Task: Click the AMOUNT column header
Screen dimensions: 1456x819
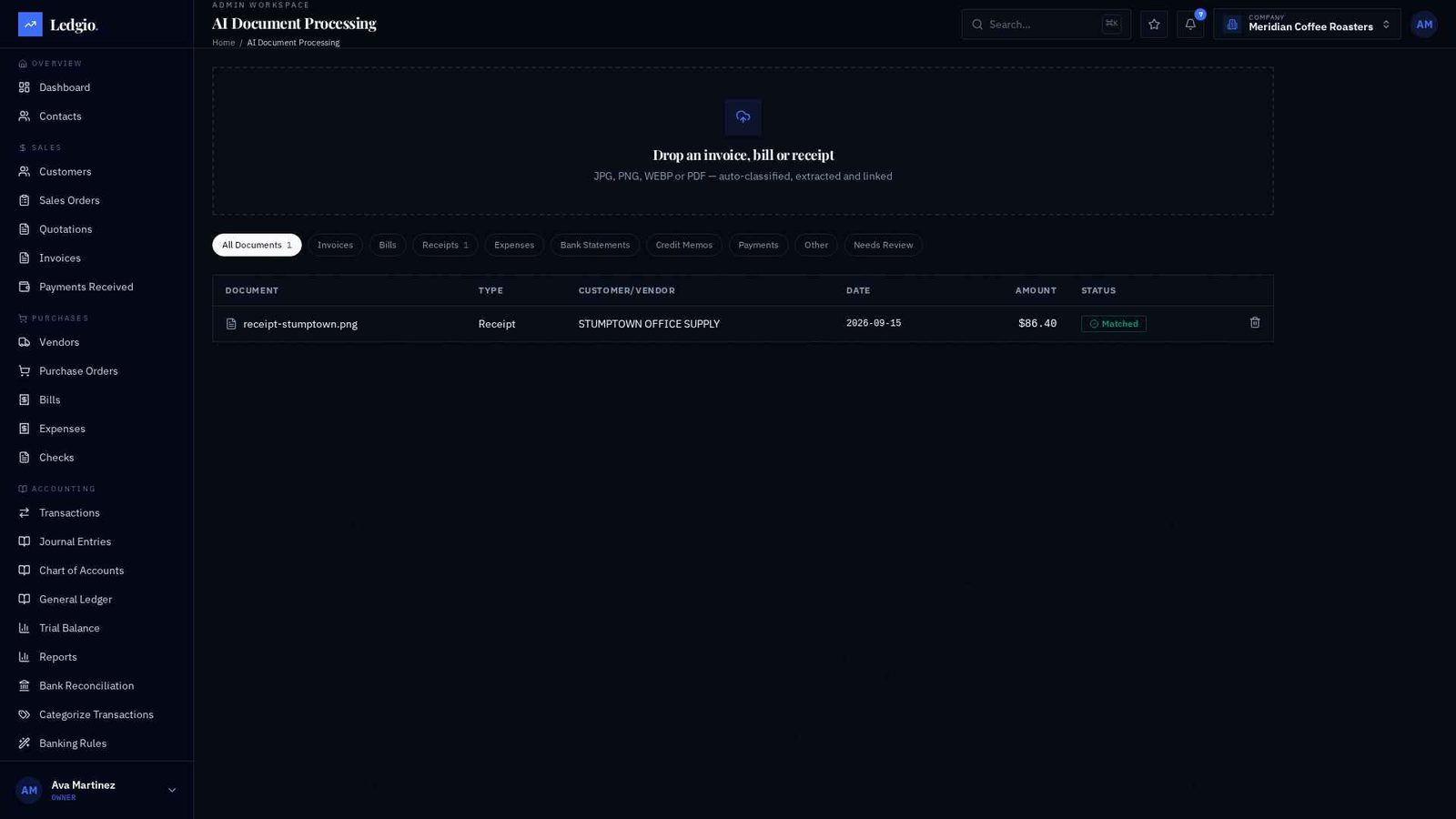Action: [x=1036, y=290]
